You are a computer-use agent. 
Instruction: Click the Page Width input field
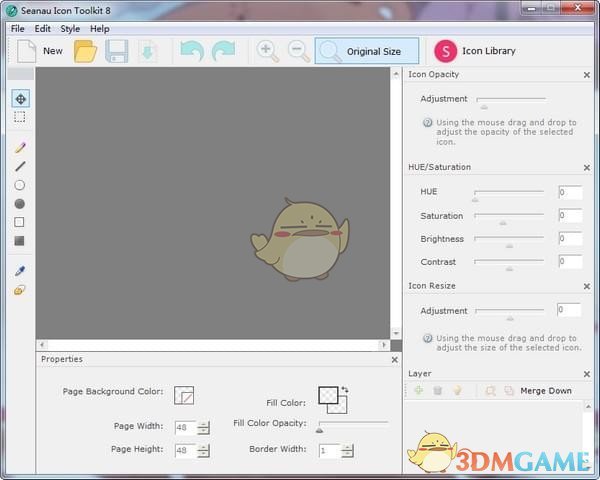click(x=185, y=427)
